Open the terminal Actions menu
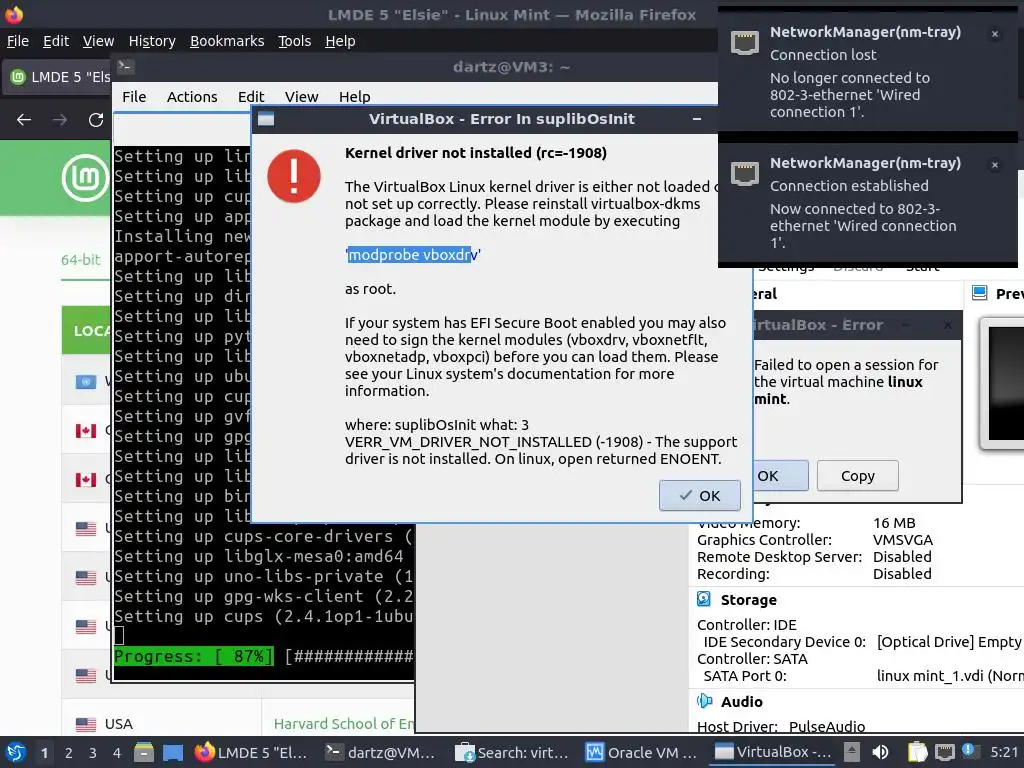The width and height of the screenshot is (1024, 768). 192,97
